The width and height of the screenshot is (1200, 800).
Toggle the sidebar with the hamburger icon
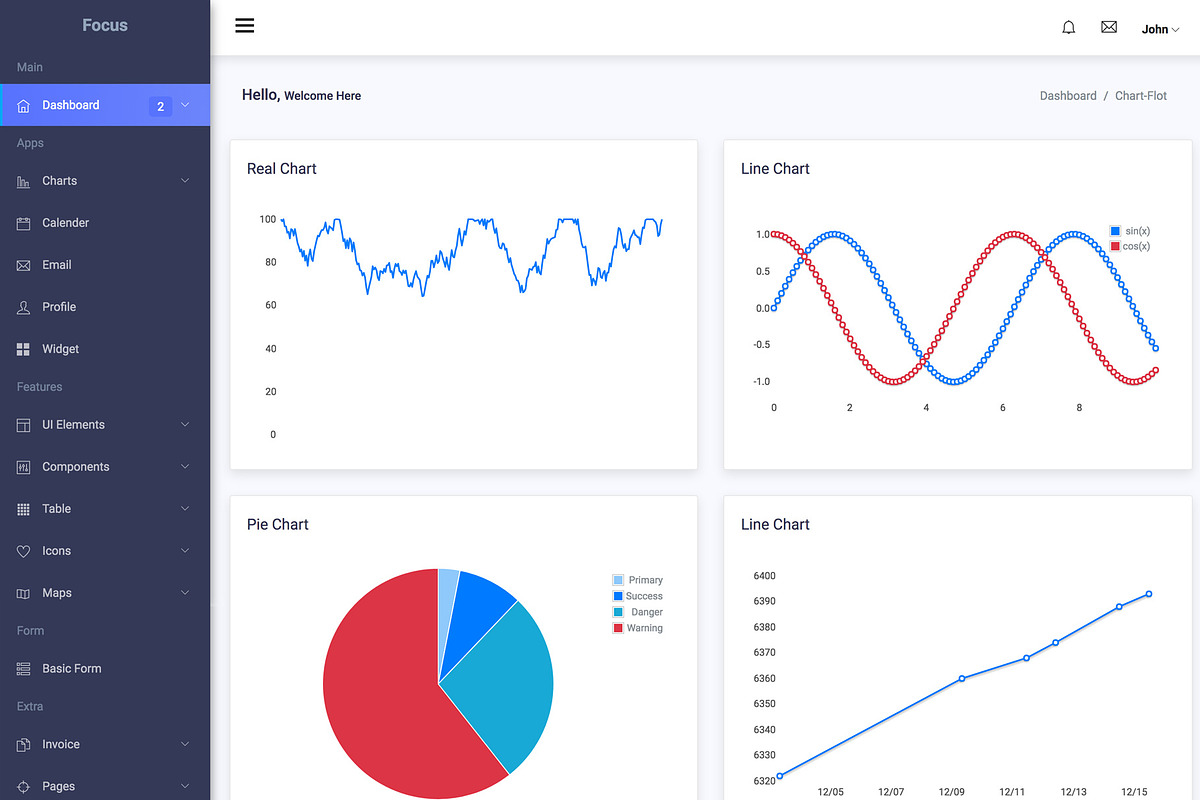pyautogui.click(x=244, y=25)
